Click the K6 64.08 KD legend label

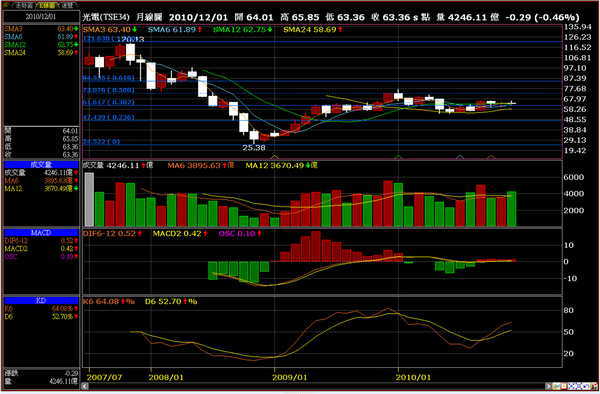click(101, 301)
